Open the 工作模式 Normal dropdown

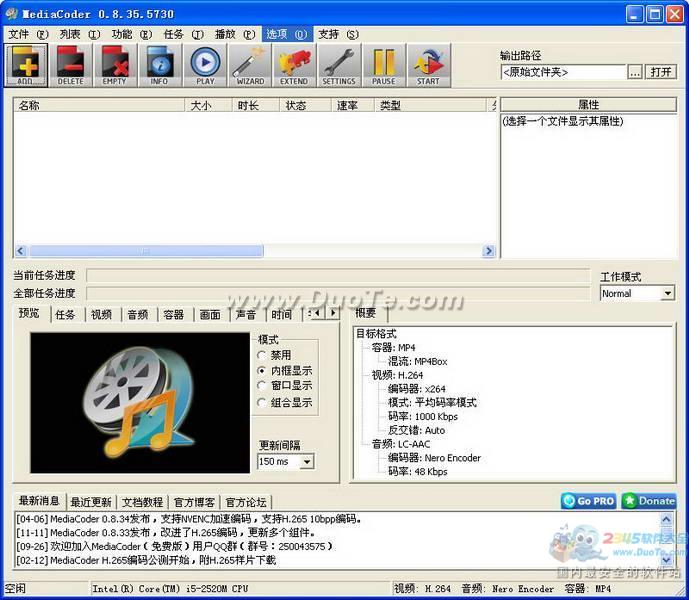point(637,293)
